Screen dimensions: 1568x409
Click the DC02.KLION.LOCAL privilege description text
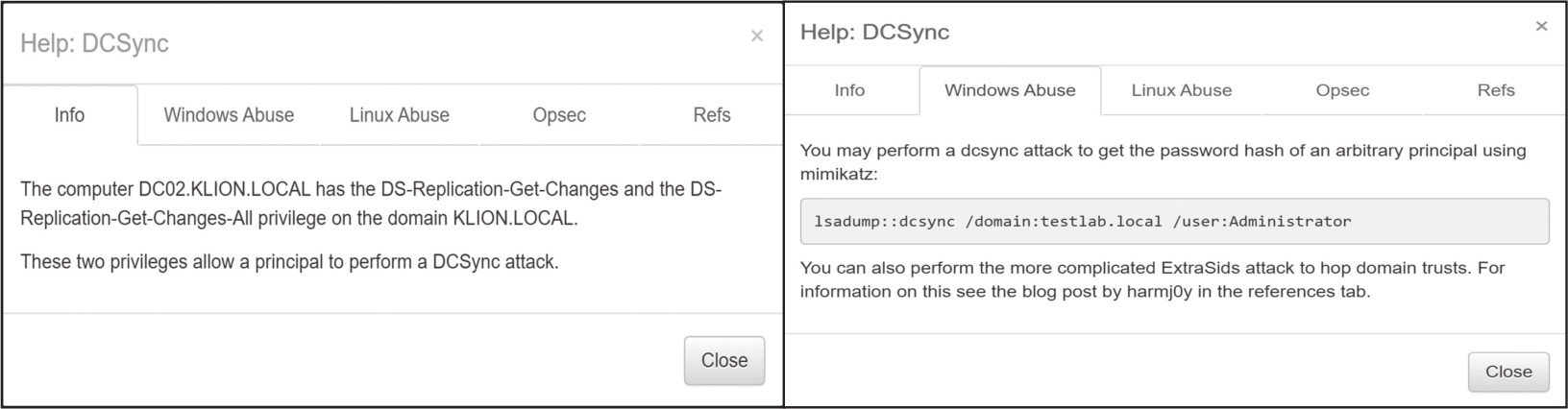[371, 204]
